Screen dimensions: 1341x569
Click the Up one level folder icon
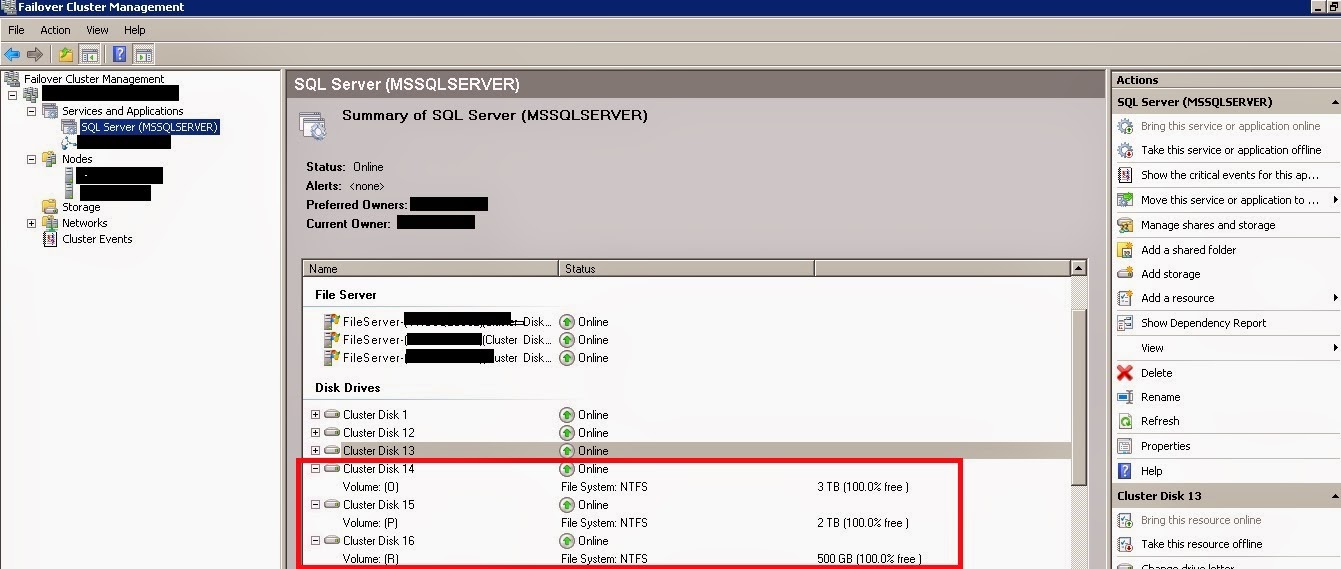point(66,54)
